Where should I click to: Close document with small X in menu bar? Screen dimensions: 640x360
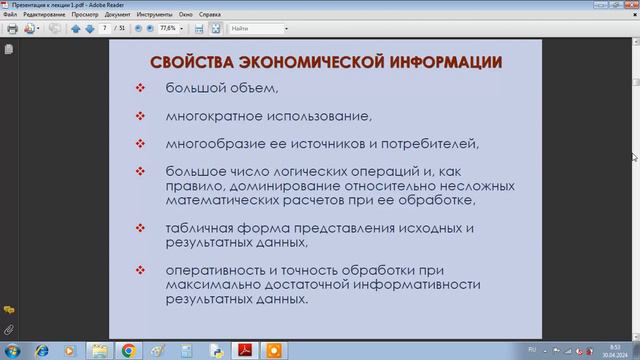pos(635,14)
